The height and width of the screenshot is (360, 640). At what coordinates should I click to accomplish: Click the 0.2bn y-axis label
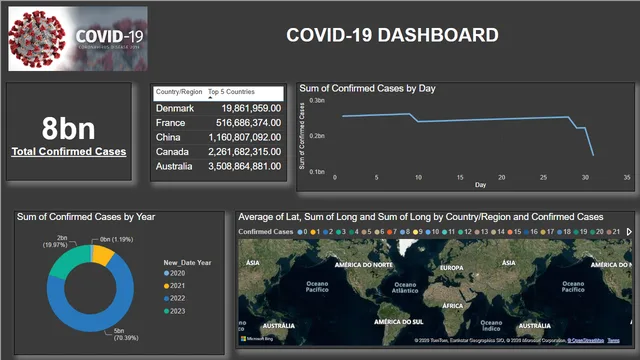(x=317, y=136)
